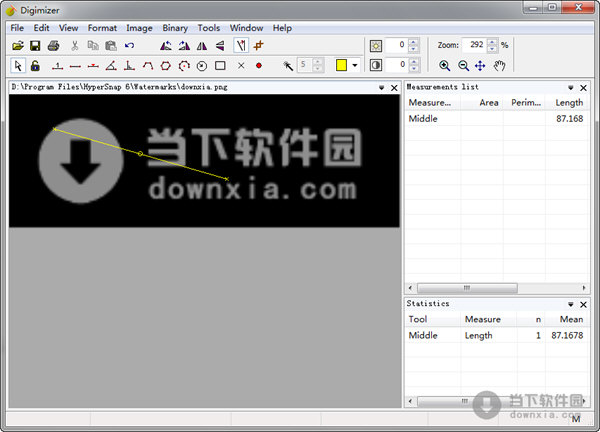Undo the last action
Screen dimensions: 600x432
click(129, 46)
